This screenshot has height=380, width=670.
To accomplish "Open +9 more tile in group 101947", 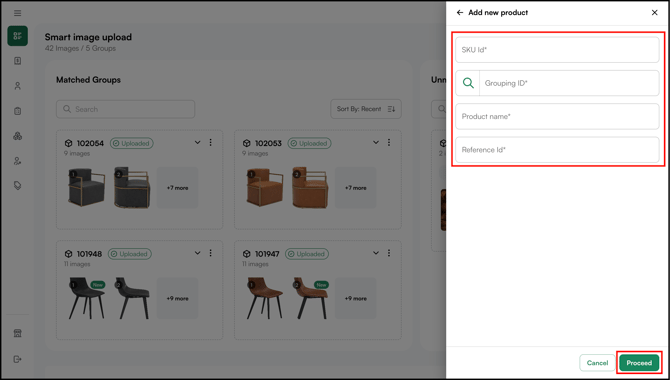I will (356, 298).
